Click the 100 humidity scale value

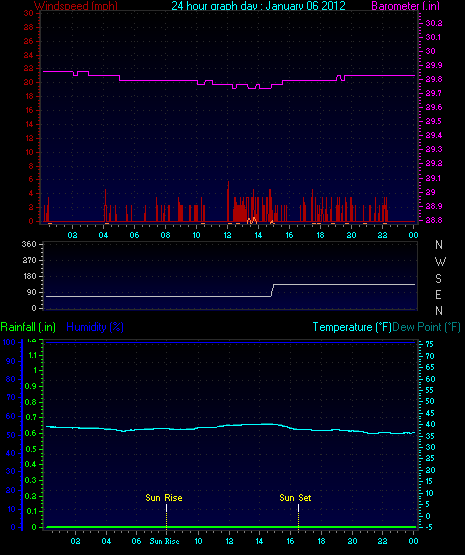pyautogui.click(x=9, y=342)
